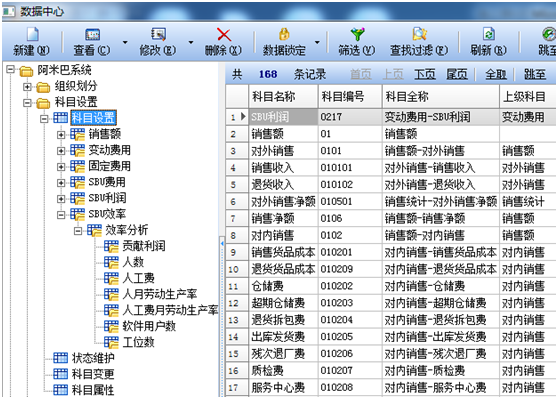Image resolution: width=558 pixels, height=399 pixels.
Task: Click the 筛选 filter funnel icon
Action: pos(357,35)
